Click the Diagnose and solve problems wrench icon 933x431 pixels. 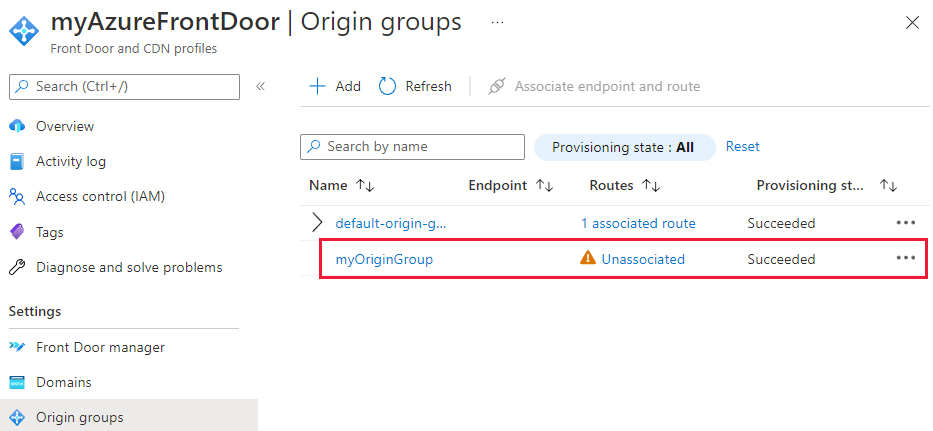(16, 268)
